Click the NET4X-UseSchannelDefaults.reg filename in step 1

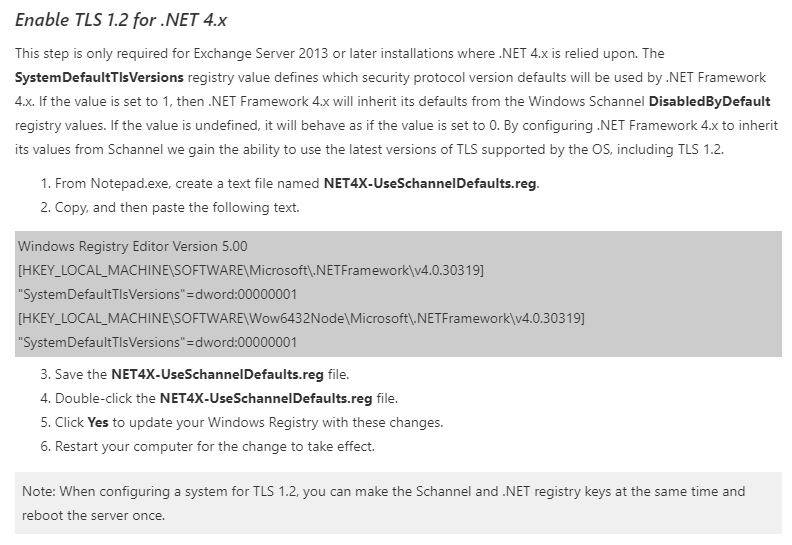point(430,183)
